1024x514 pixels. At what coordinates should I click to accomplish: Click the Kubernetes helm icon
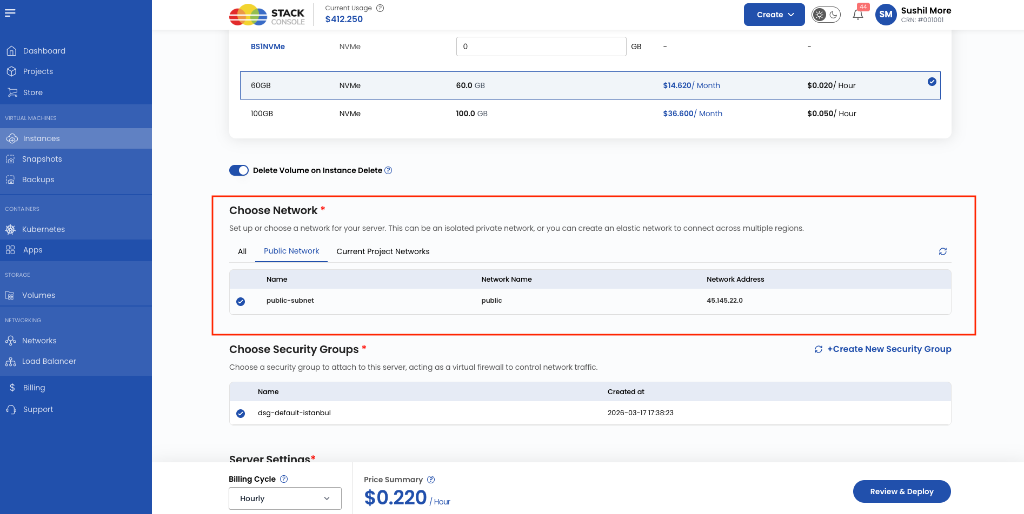pyautogui.click(x=10, y=229)
